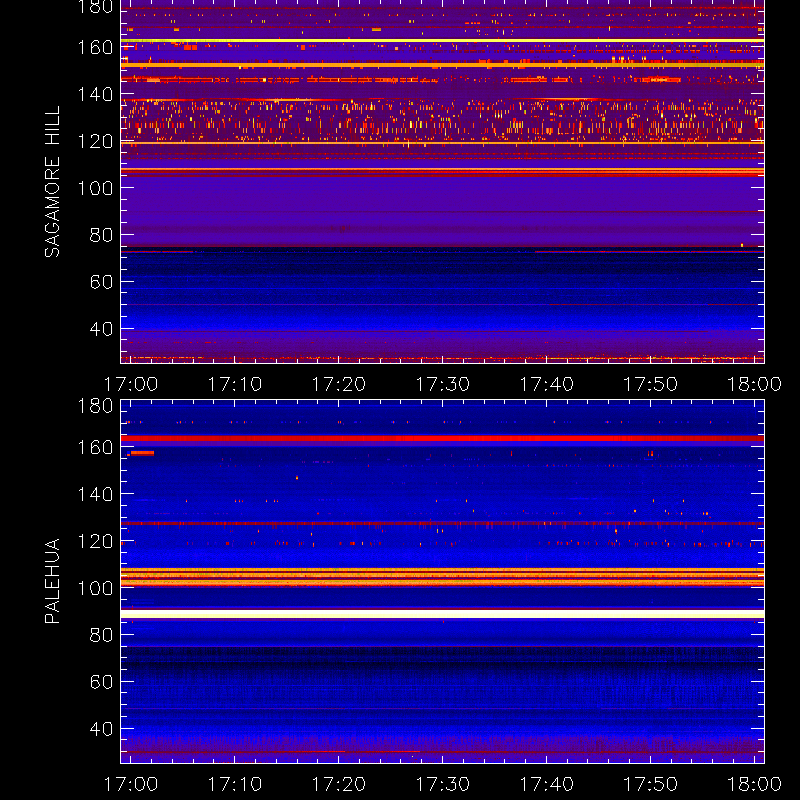
Task: Click 17:00 time label below Sagamore Hill plot
Action: pyautogui.click(x=131, y=384)
